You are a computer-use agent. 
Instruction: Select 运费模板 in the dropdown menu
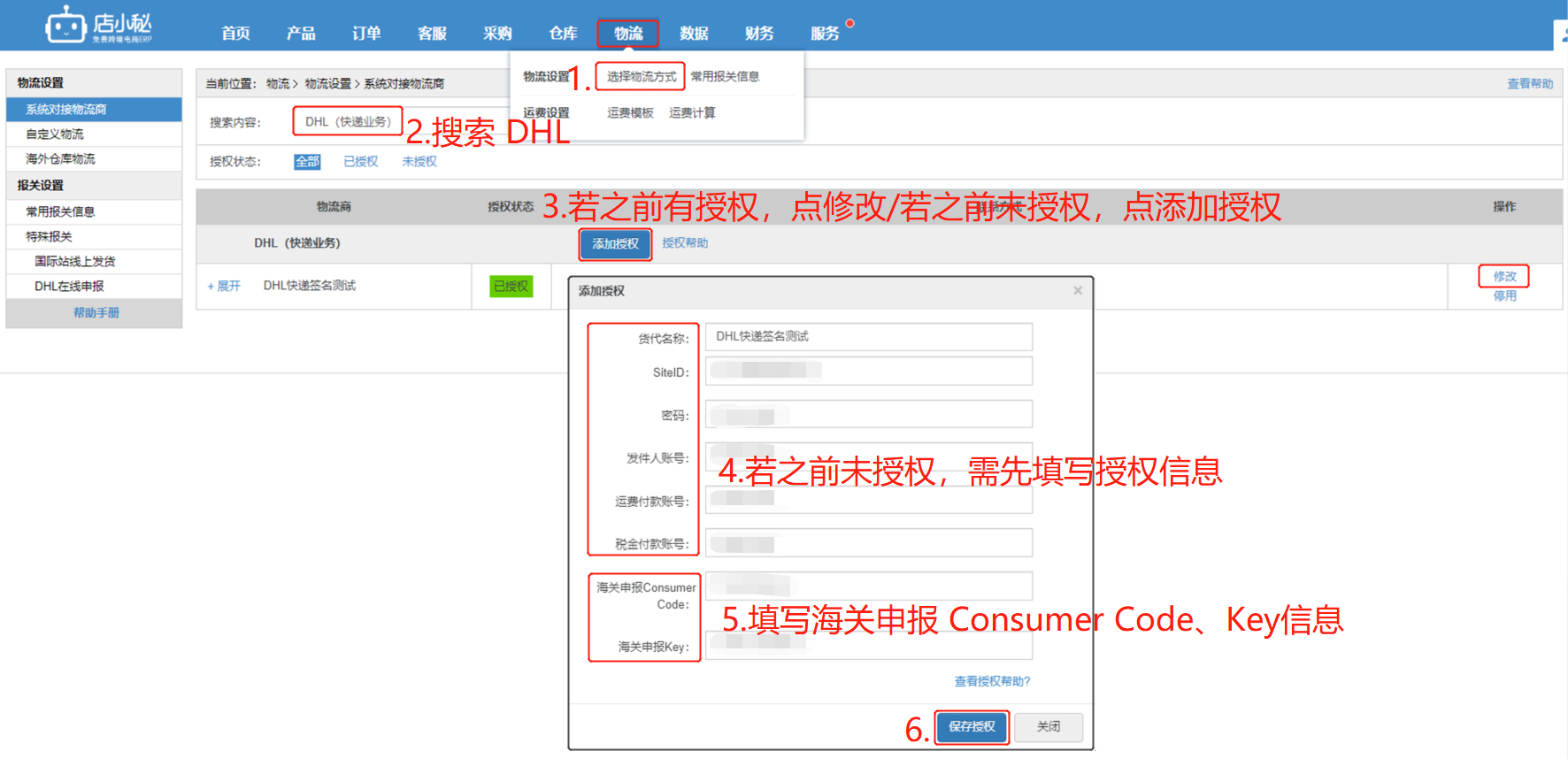(x=630, y=112)
